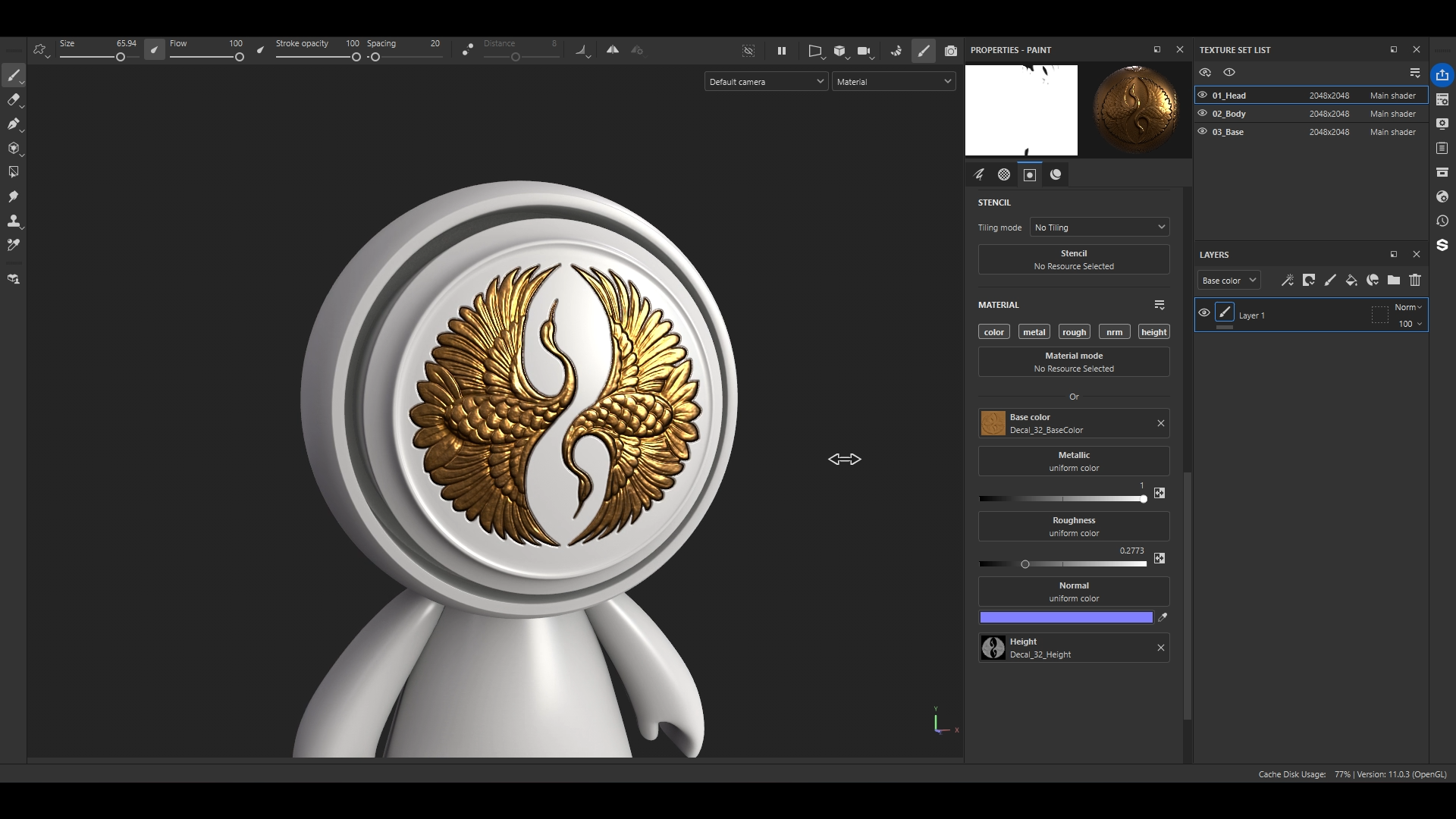This screenshot has height=819, width=1456.
Task: Select the 03_Base texture set
Action: coord(1228,132)
